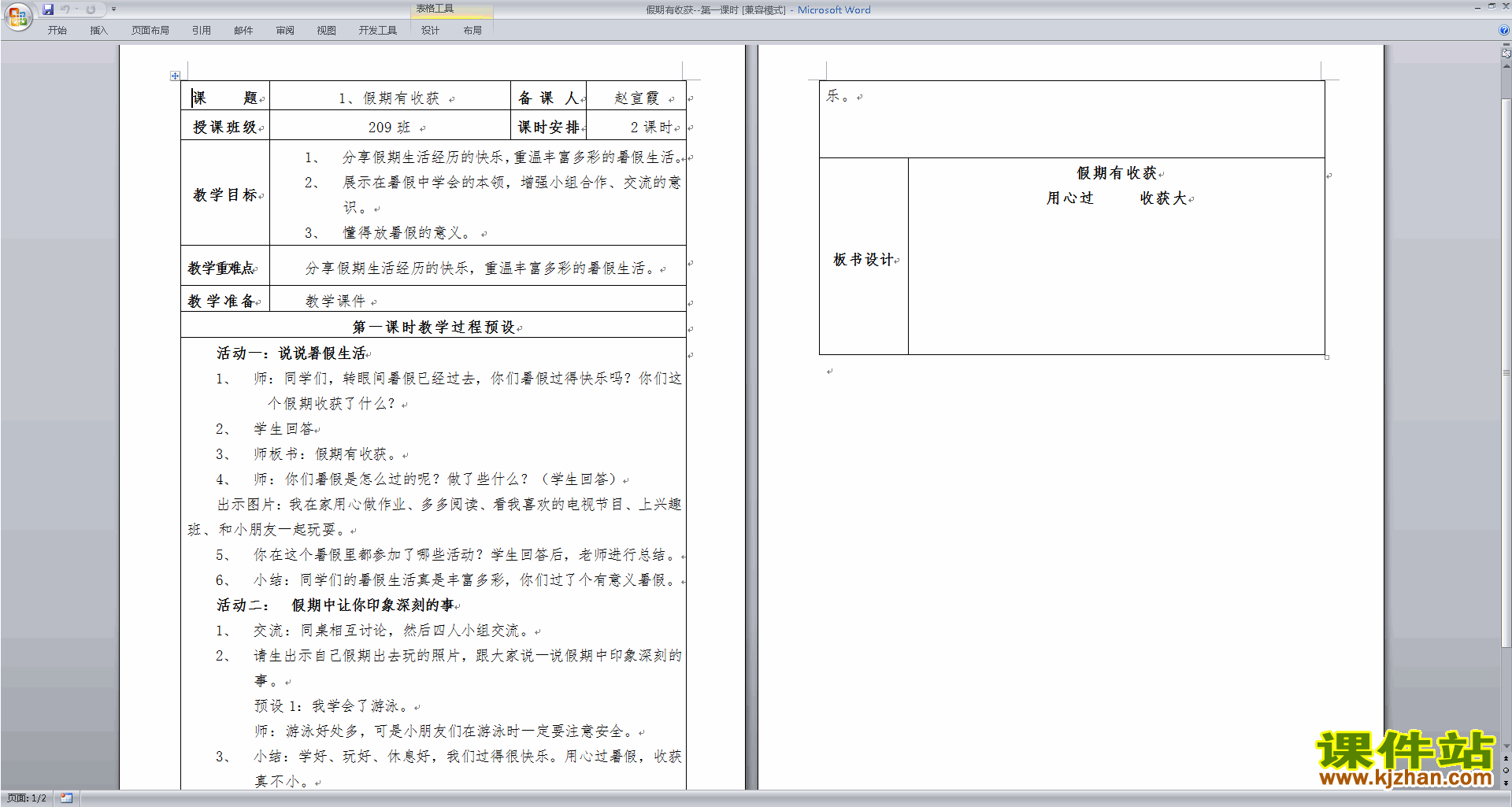The image size is (1512, 807).
Task: Click the vertical scrollbar down arrow
Action: tap(1506, 746)
